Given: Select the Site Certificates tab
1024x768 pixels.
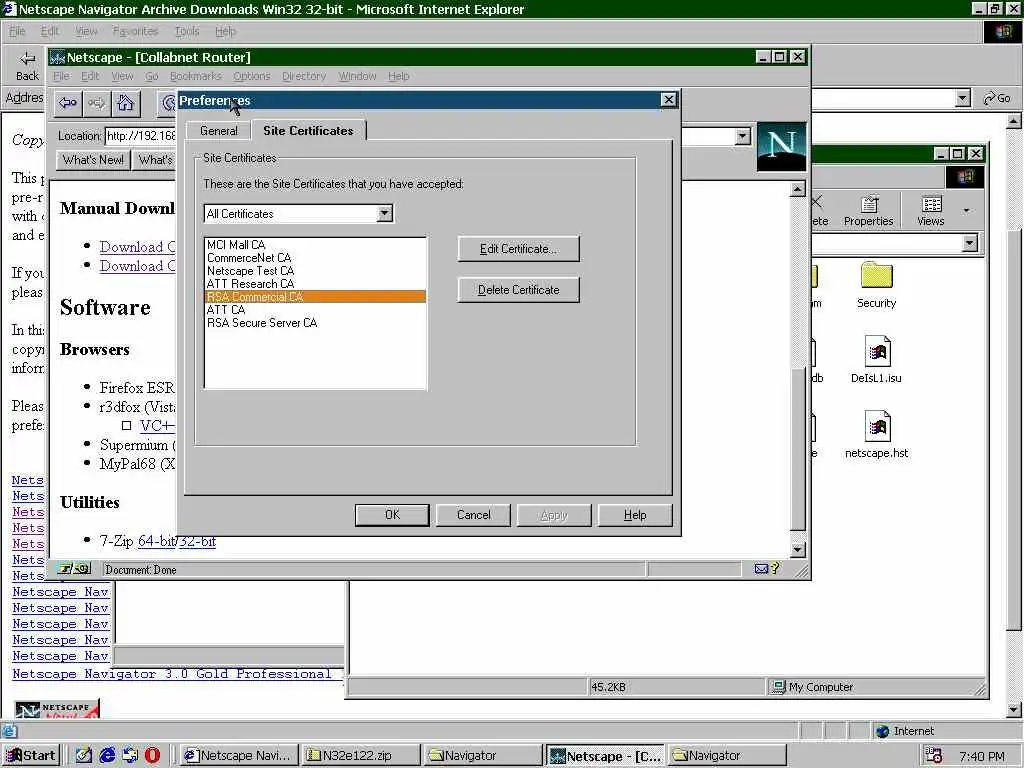Looking at the screenshot, I should click(308, 131).
